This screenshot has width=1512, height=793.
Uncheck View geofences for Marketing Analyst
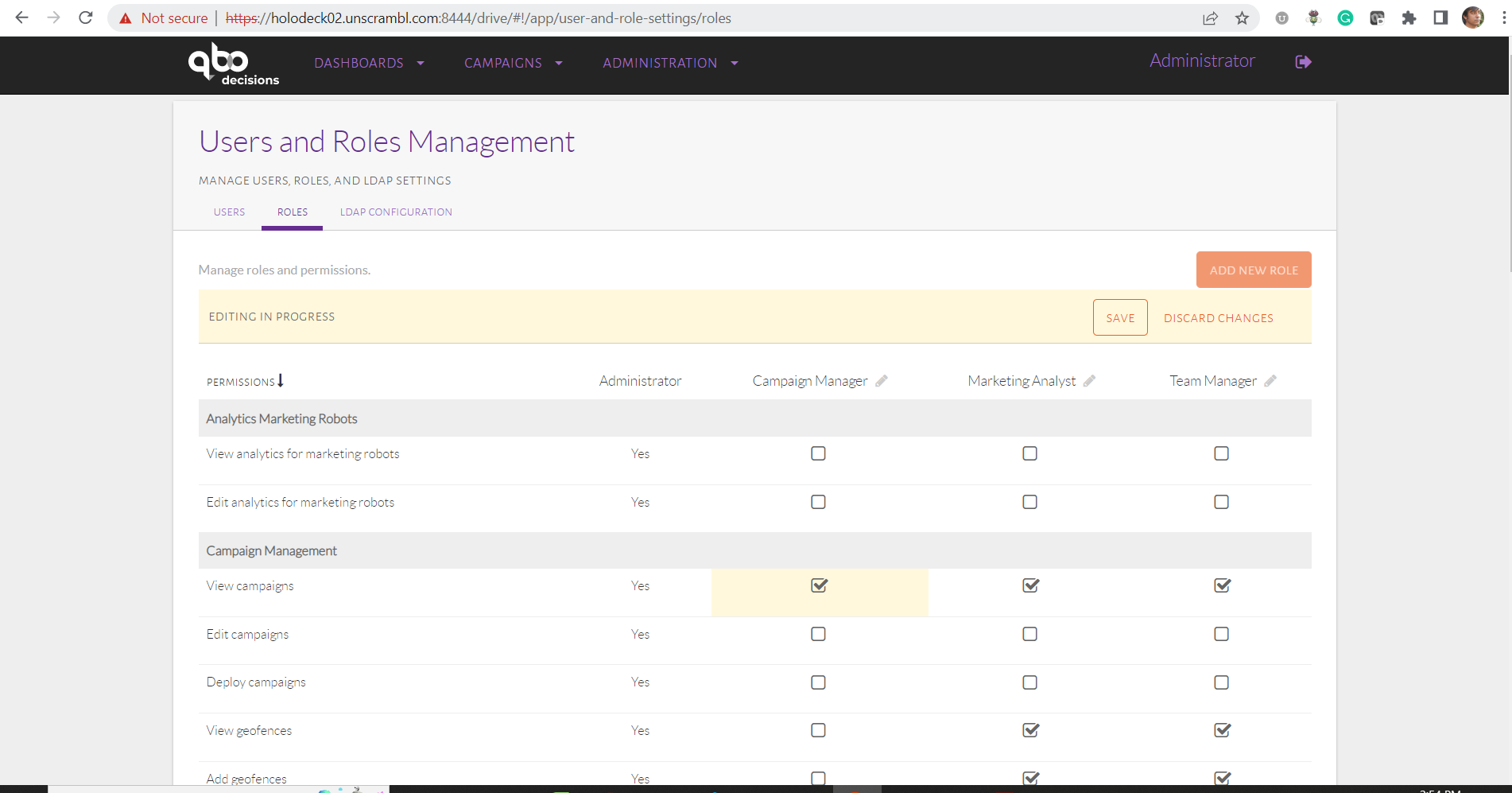click(1030, 730)
